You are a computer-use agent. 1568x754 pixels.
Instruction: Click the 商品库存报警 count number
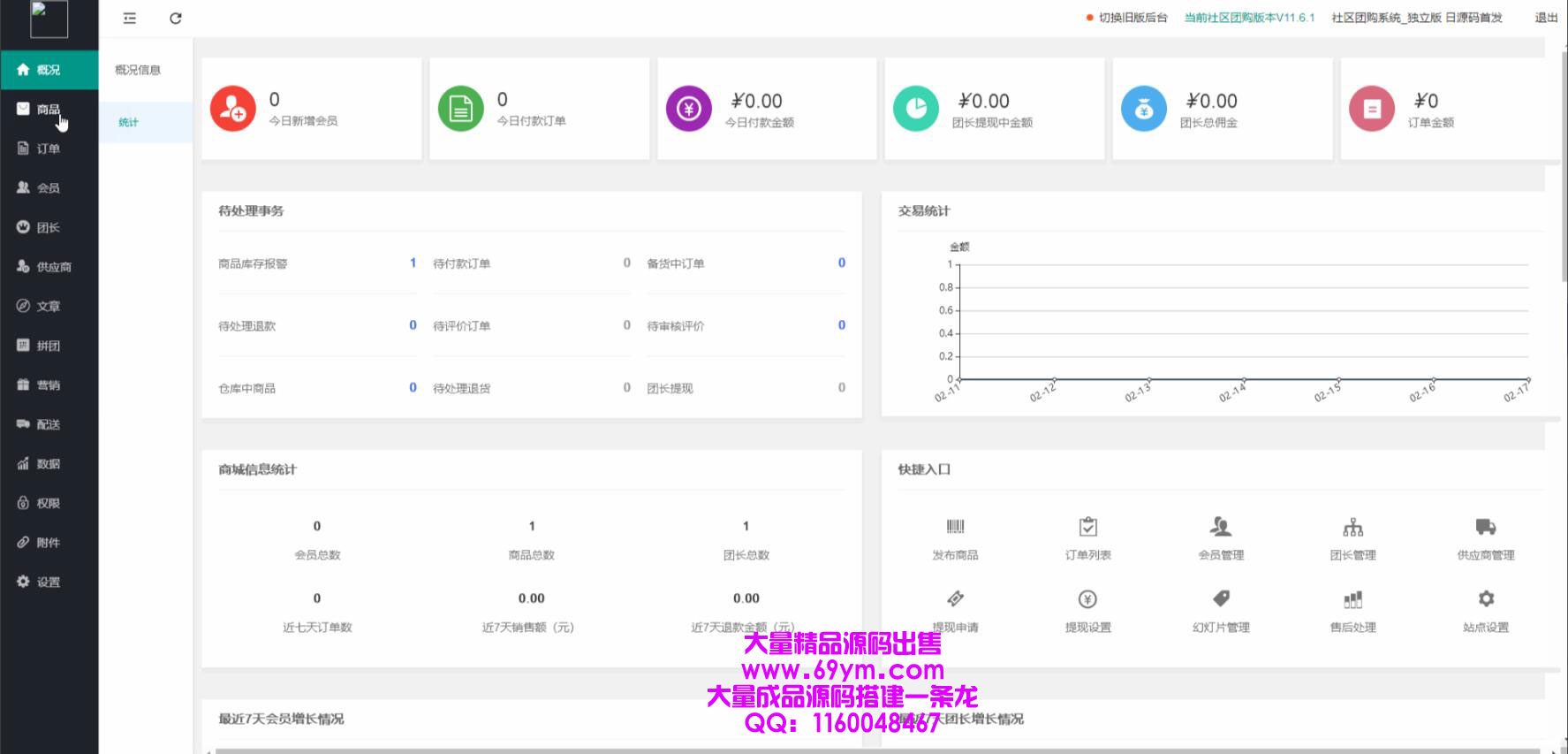[x=413, y=263]
